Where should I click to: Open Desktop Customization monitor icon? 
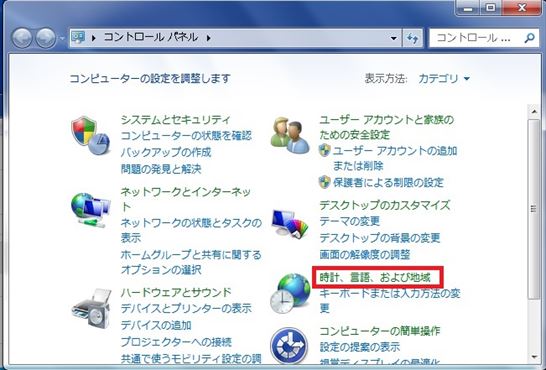coord(290,223)
